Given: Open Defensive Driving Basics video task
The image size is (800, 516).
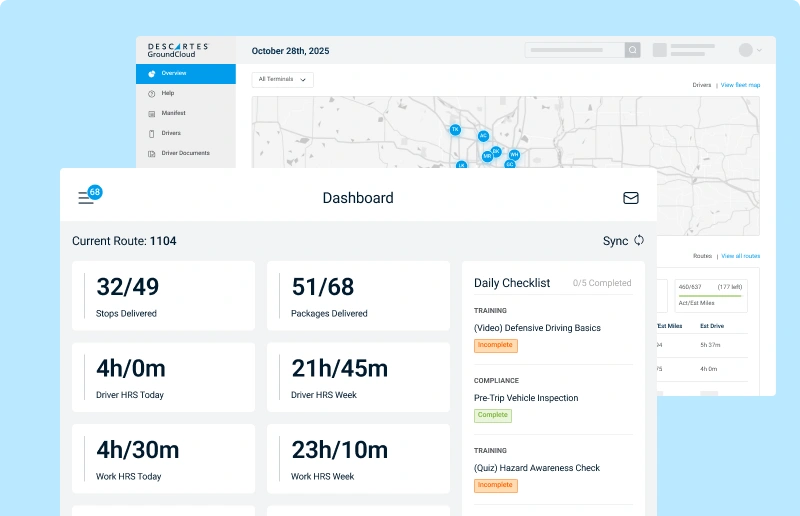Looking at the screenshot, I should (537, 328).
